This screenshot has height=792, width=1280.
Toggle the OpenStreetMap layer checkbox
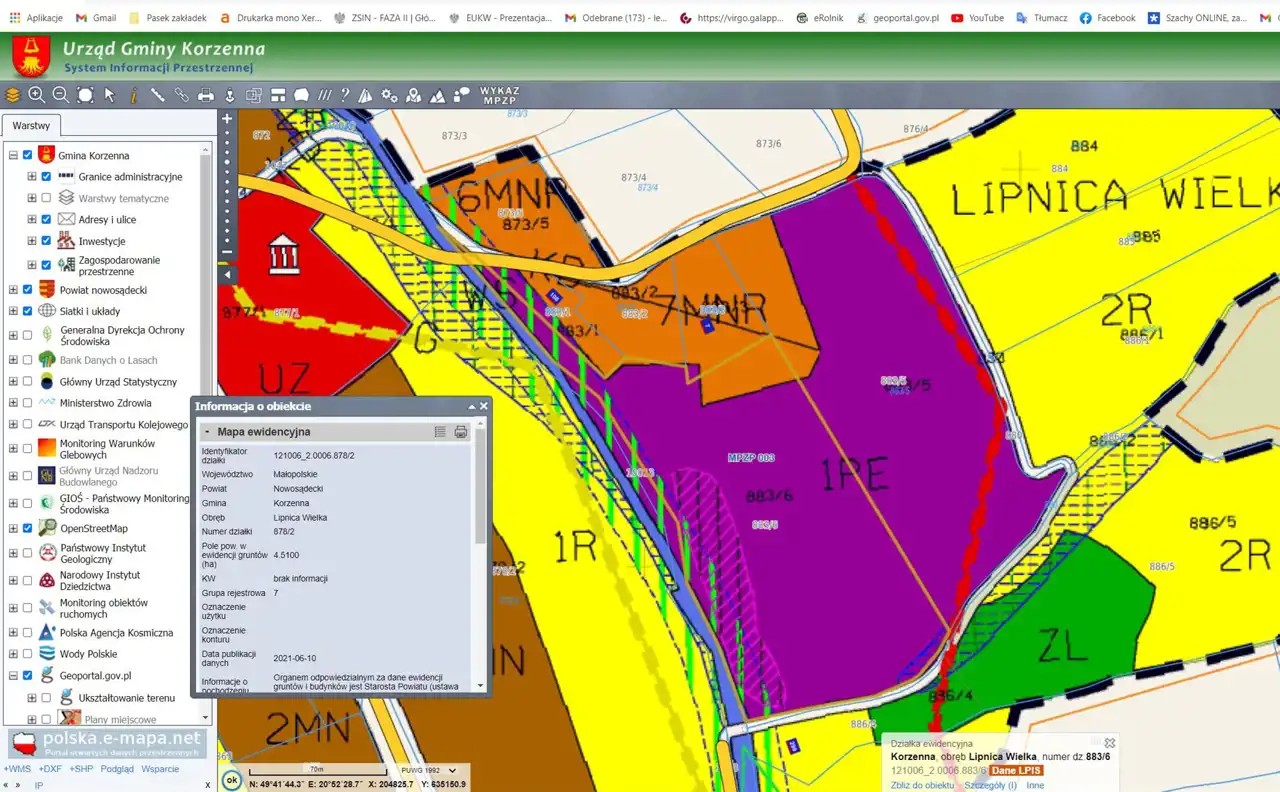click(x=27, y=528)
